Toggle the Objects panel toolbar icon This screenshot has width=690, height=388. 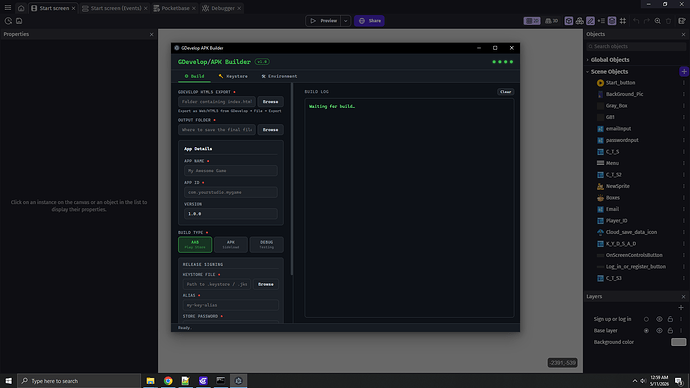[569, 21]
